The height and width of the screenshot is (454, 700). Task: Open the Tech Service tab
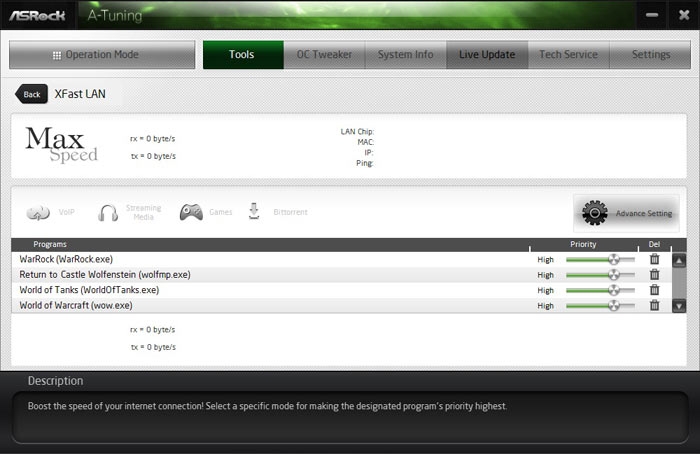(569, 54)
